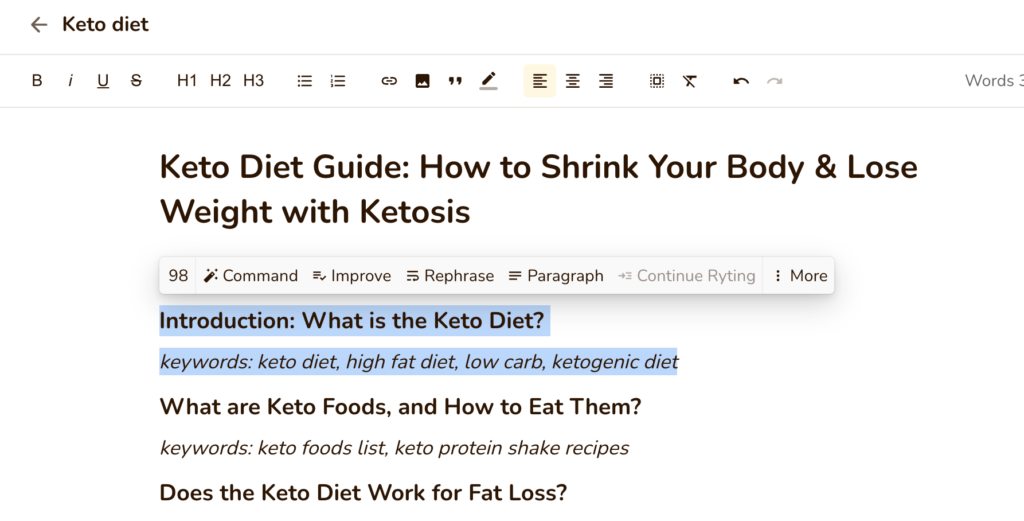Choose Rephrase in the floating toolbar
This screenshot has width=1024, height=521.
pos(450,276)
